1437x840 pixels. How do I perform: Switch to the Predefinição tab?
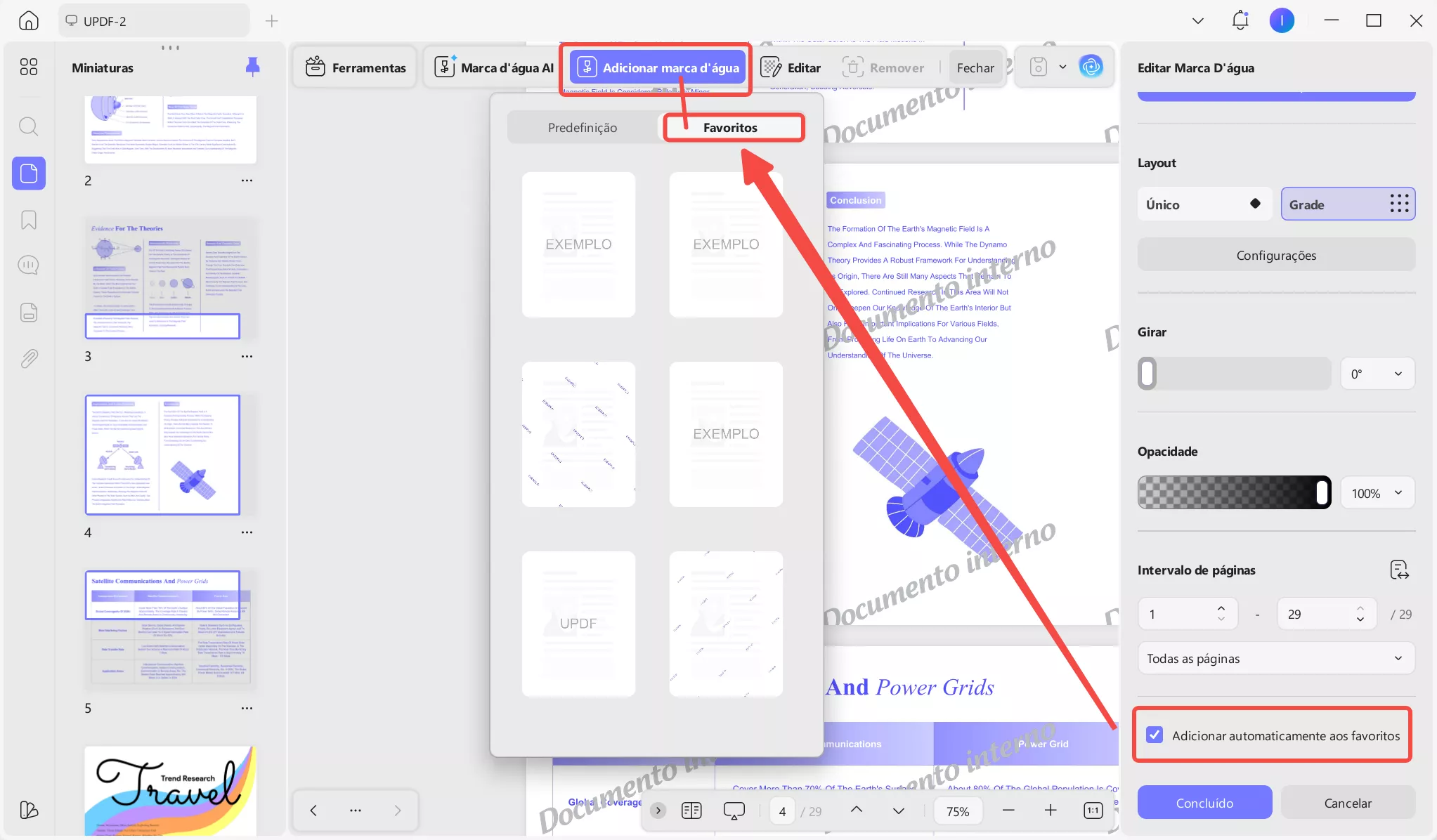point(583,128)
